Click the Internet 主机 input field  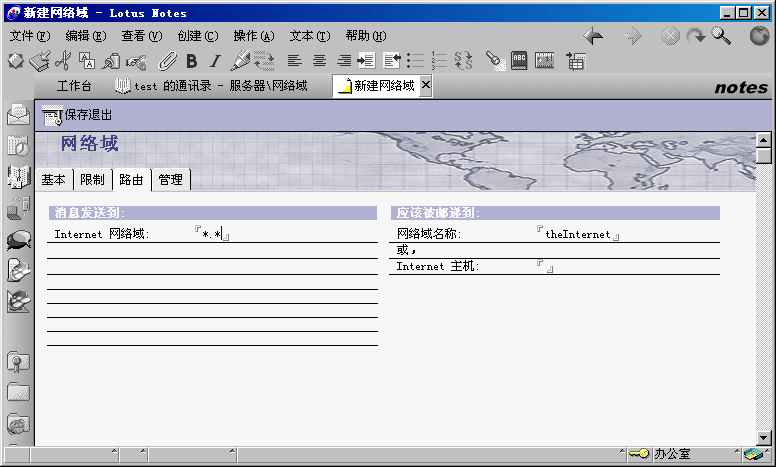tap(545, 267)
